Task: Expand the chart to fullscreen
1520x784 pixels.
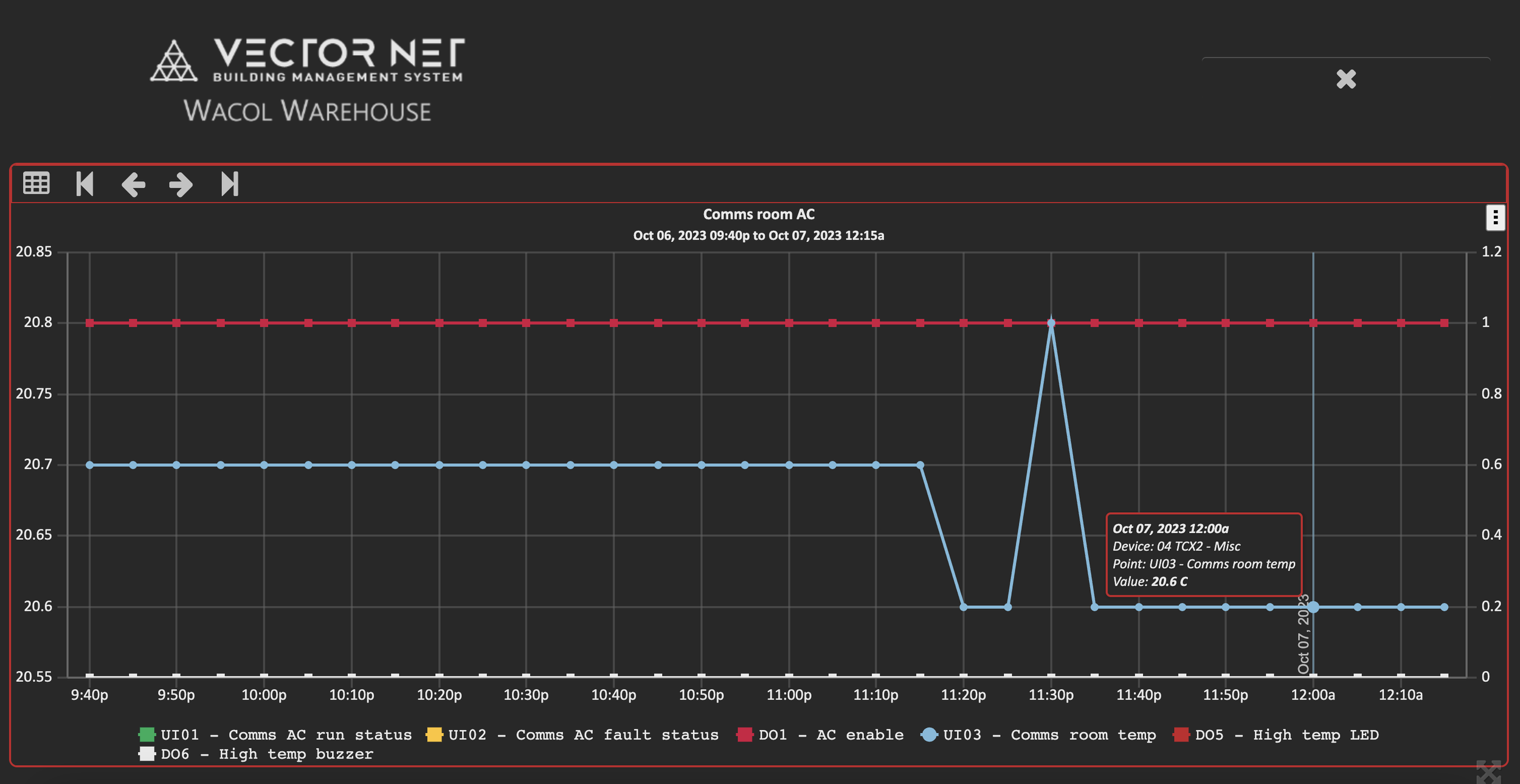Action: (x=1489, y=771)
